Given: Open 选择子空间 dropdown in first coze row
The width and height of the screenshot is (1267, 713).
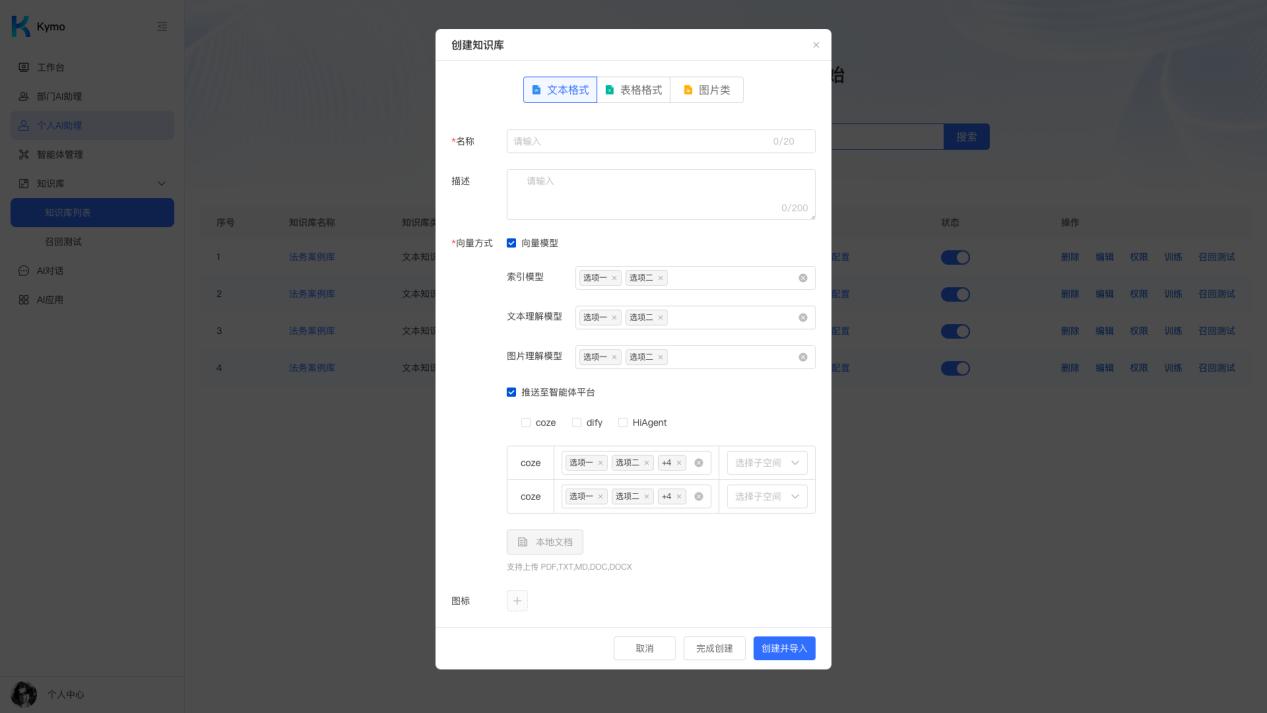Looking at the screenshot, I should [x=767, y=463].
